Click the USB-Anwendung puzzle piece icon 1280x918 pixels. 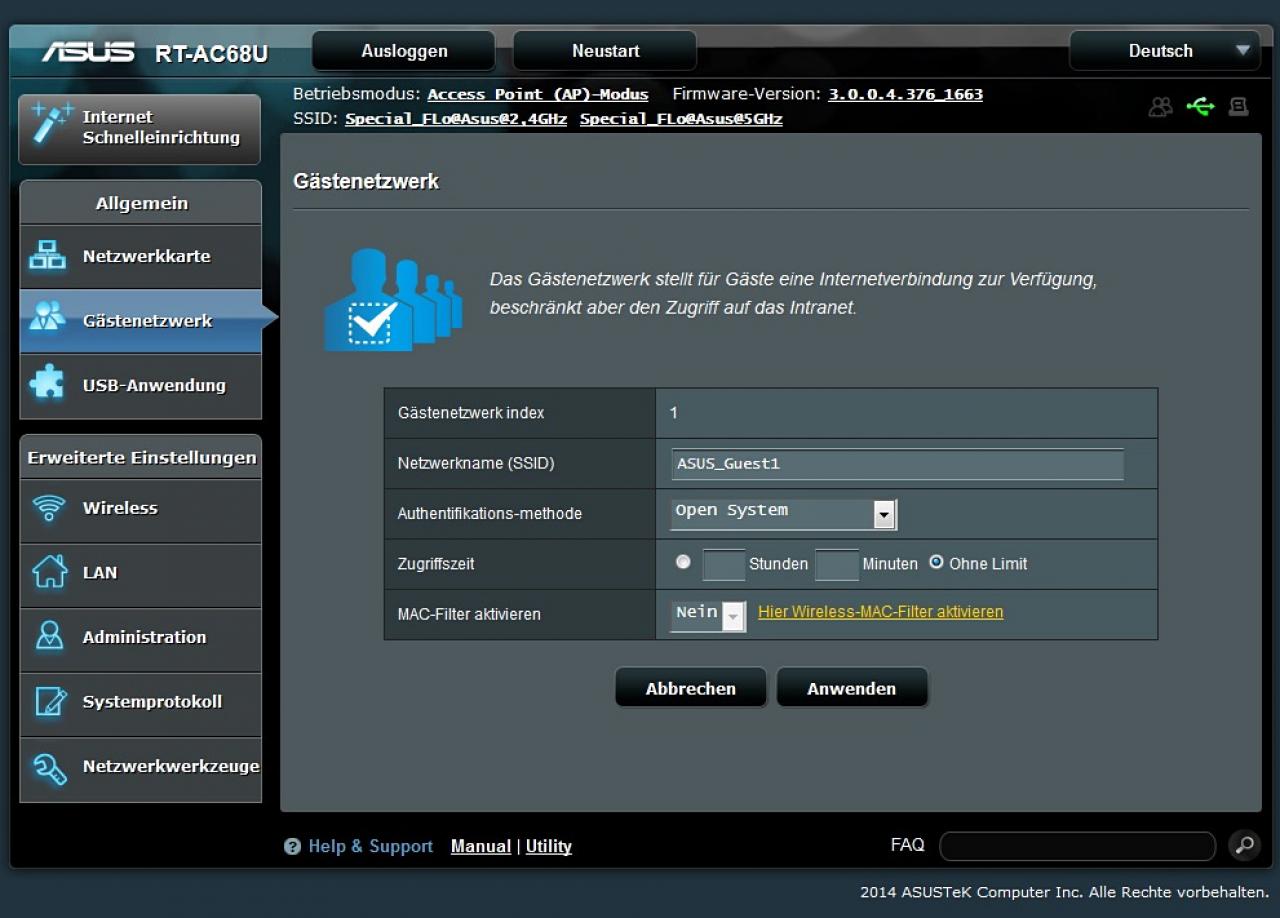(x=48, y=385)
